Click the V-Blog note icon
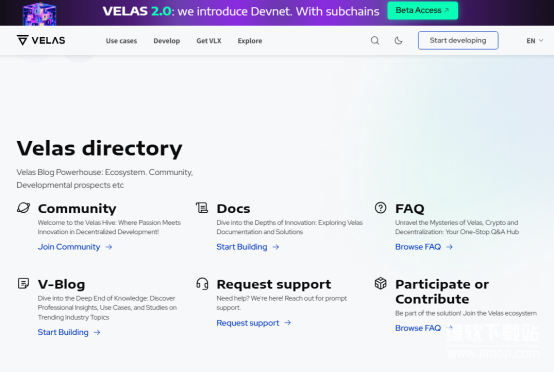This screenshot has width=554, height=373. [x=23, y=283]
